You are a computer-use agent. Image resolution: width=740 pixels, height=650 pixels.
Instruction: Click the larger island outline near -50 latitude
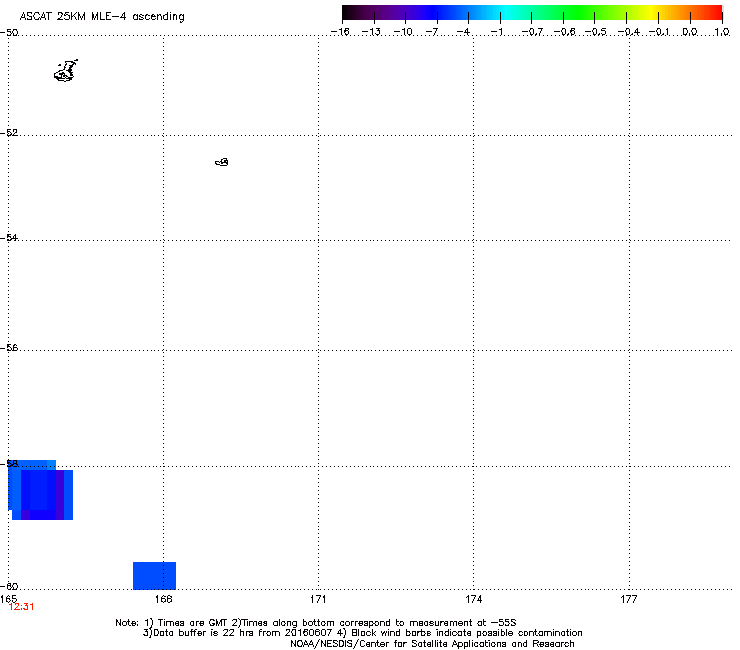click(66, 71)
